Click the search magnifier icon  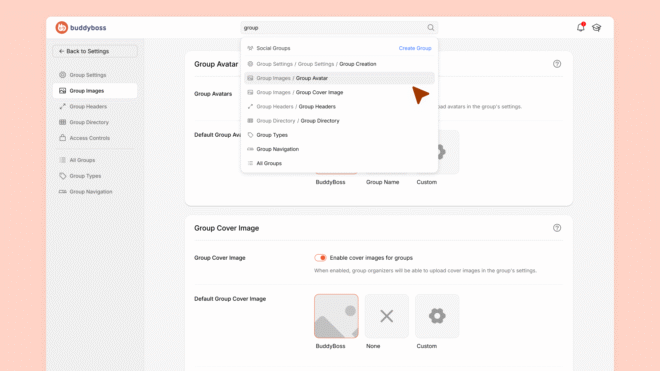pyautogui.click(x=431, y=27)
